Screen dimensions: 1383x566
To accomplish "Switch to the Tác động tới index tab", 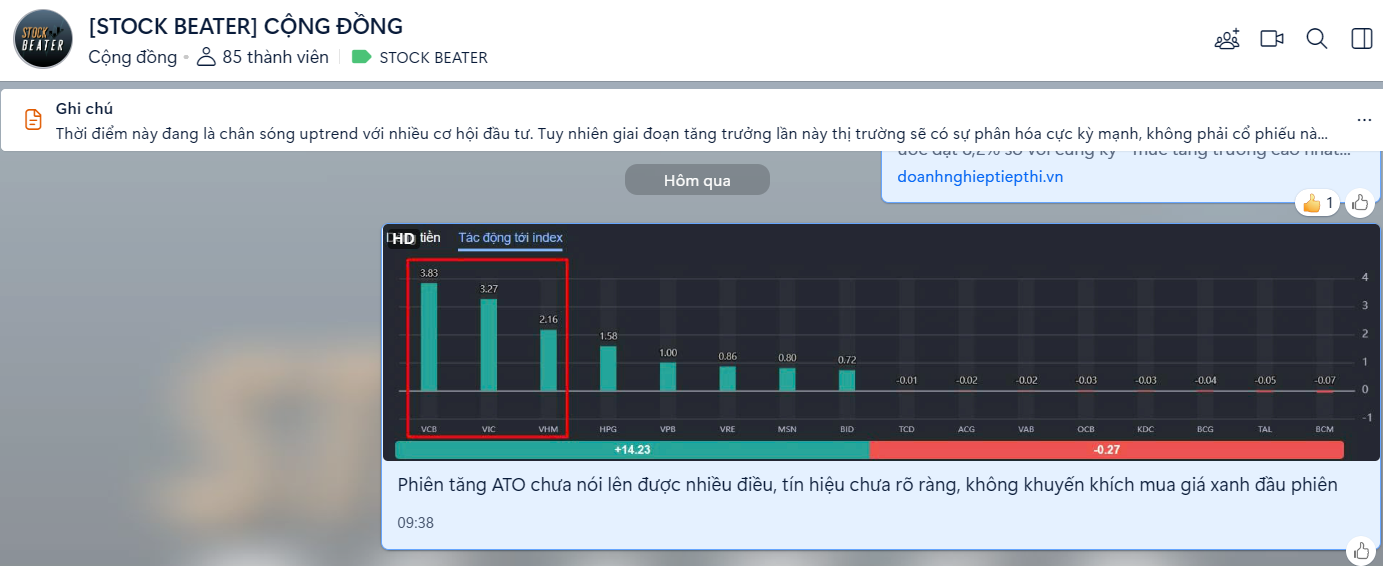I will tap(510, 238).
